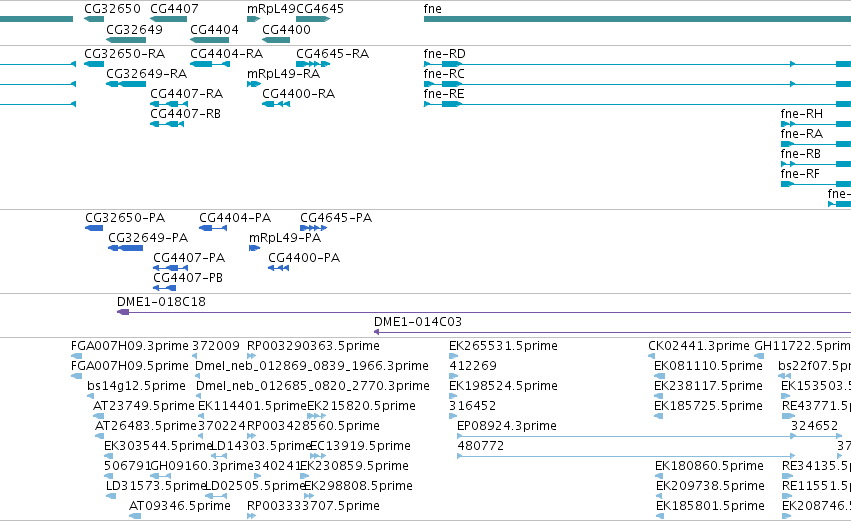Viewport: 851px width, 521px height.
Task: Open the fne-RC transcript label
Action: click(x=444, y=74)
